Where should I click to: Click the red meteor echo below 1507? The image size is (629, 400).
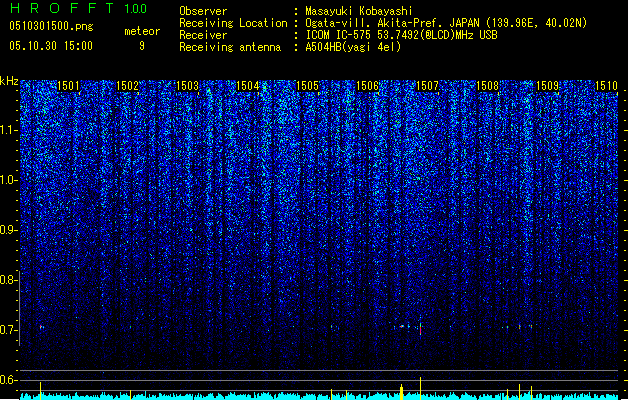pos(420,330)
